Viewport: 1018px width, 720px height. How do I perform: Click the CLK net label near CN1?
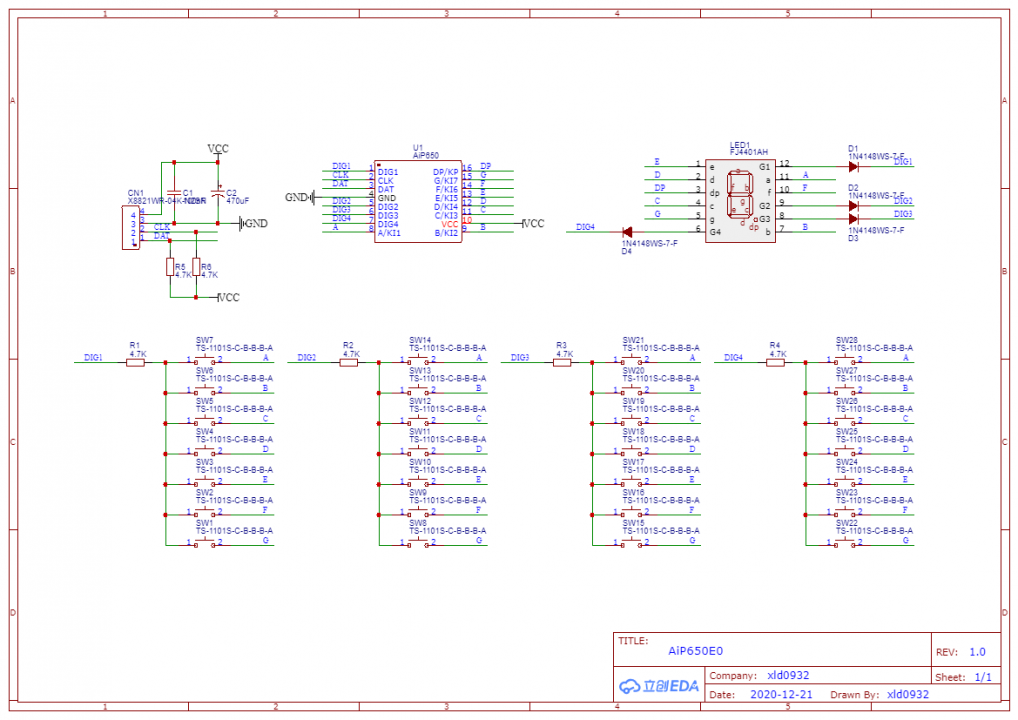pyautogui.click(x=162, y=227)
